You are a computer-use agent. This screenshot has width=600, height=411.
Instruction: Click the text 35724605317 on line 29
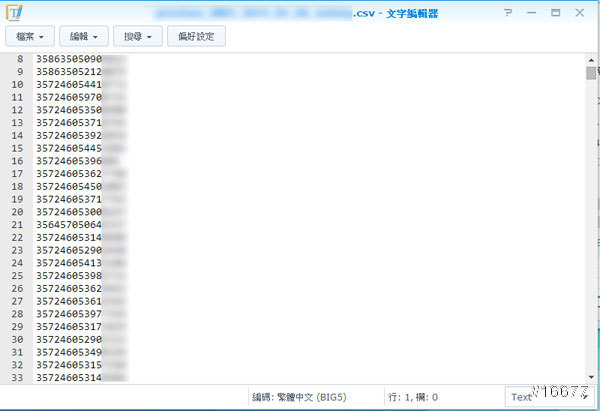point(69,327)
